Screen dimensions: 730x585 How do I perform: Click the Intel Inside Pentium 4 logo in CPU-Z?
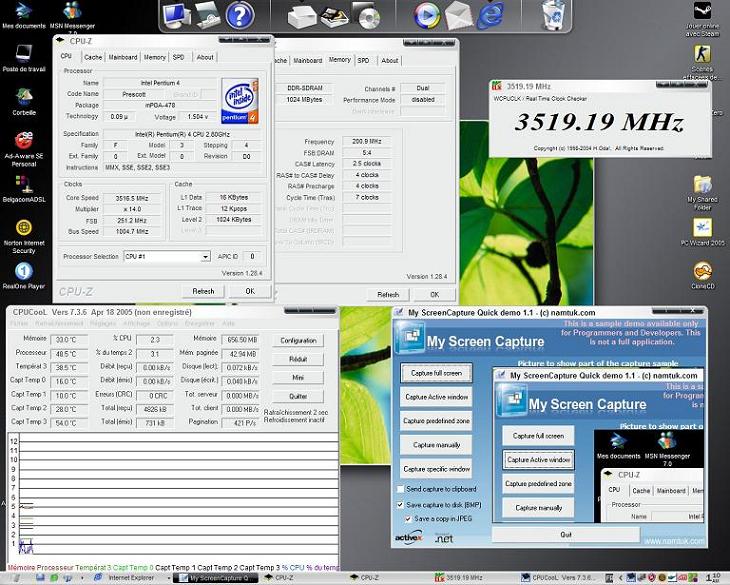[240, 101]
